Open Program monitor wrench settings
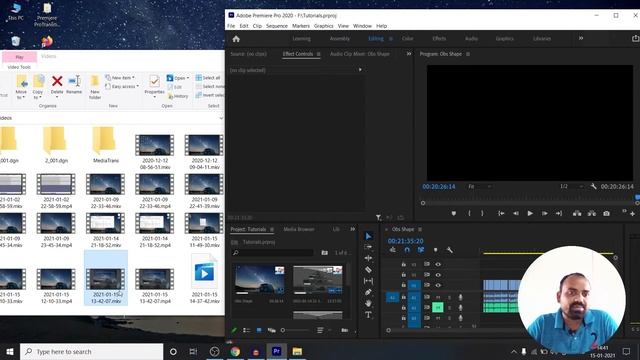Screen dimensions: 640x360 (593, 187)
